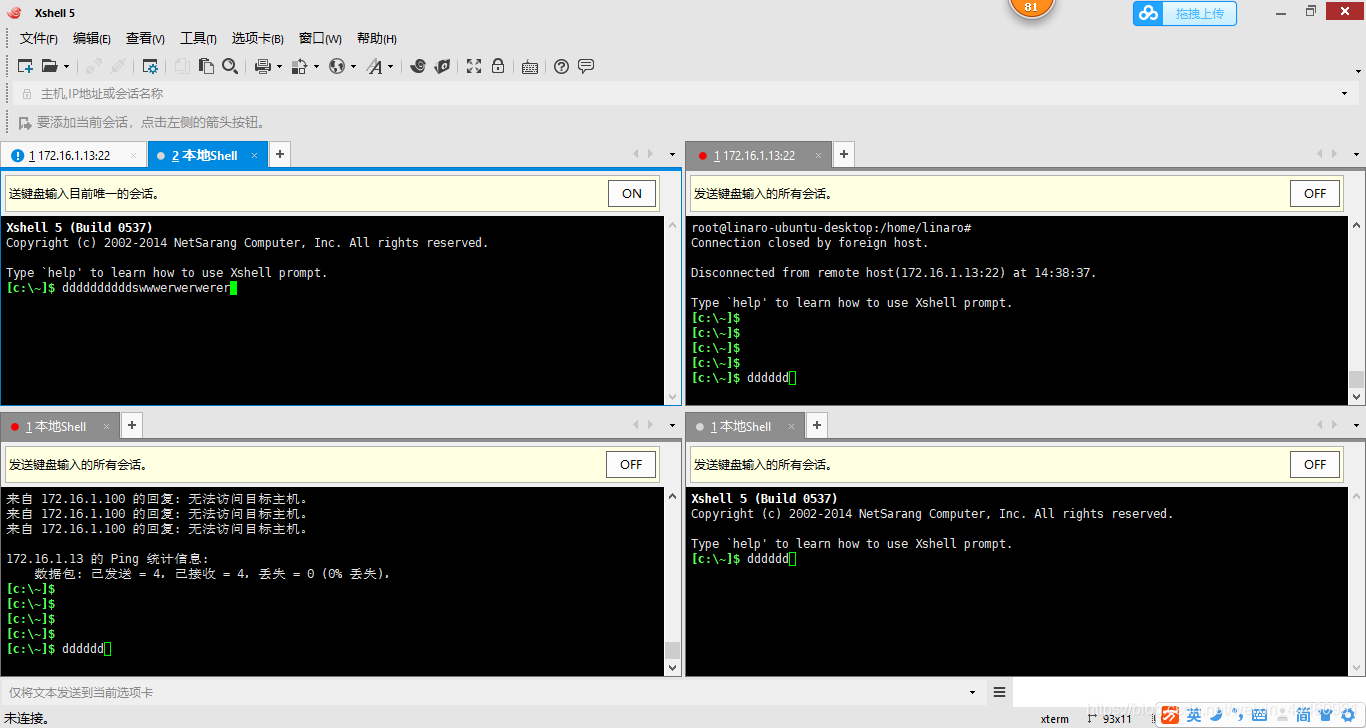Screen dimensions: 1366x728
Task: Open dropdown arrow next to Open folder icon
Action: pos(66,67)
